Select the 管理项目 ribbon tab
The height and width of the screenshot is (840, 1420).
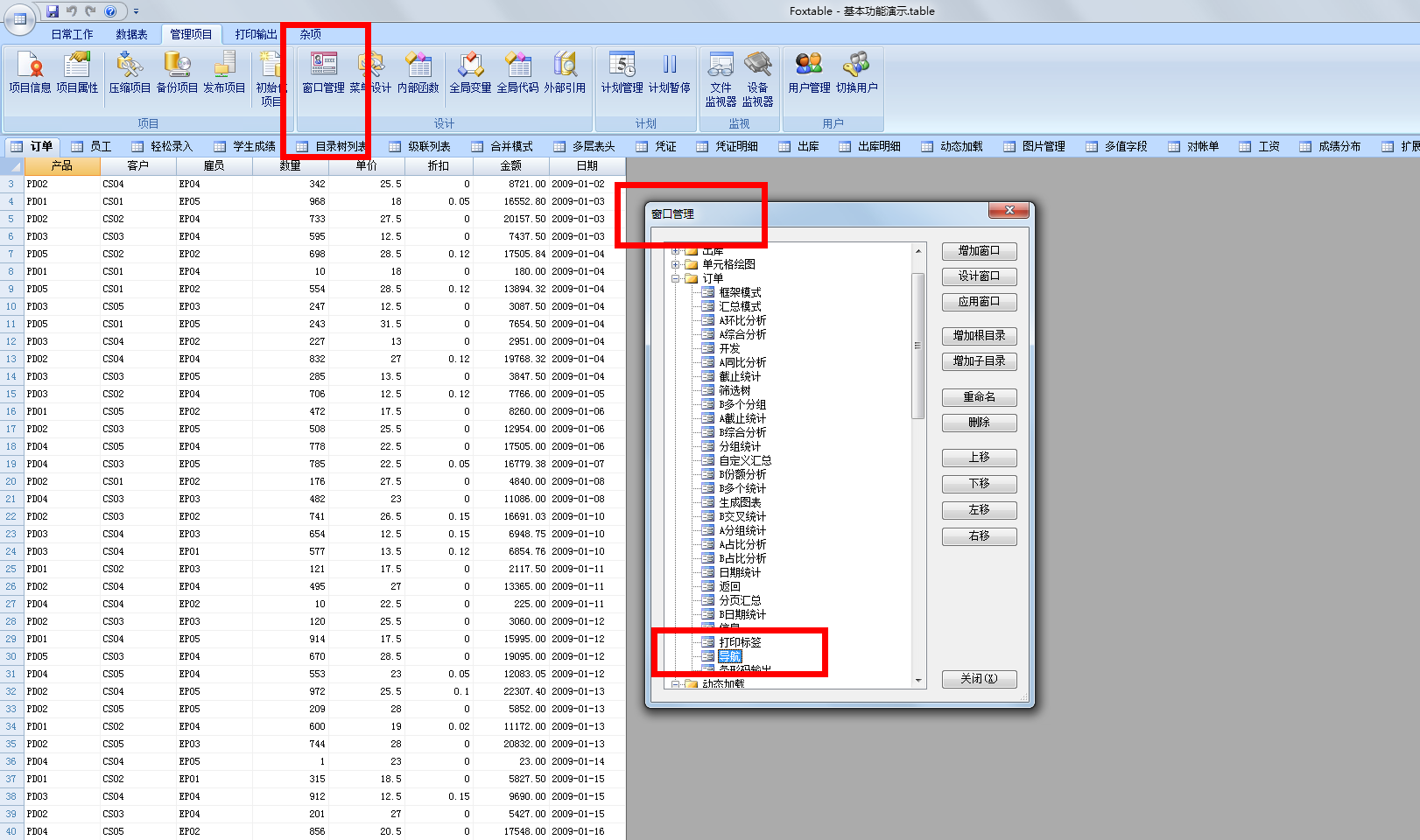[191, 34]
